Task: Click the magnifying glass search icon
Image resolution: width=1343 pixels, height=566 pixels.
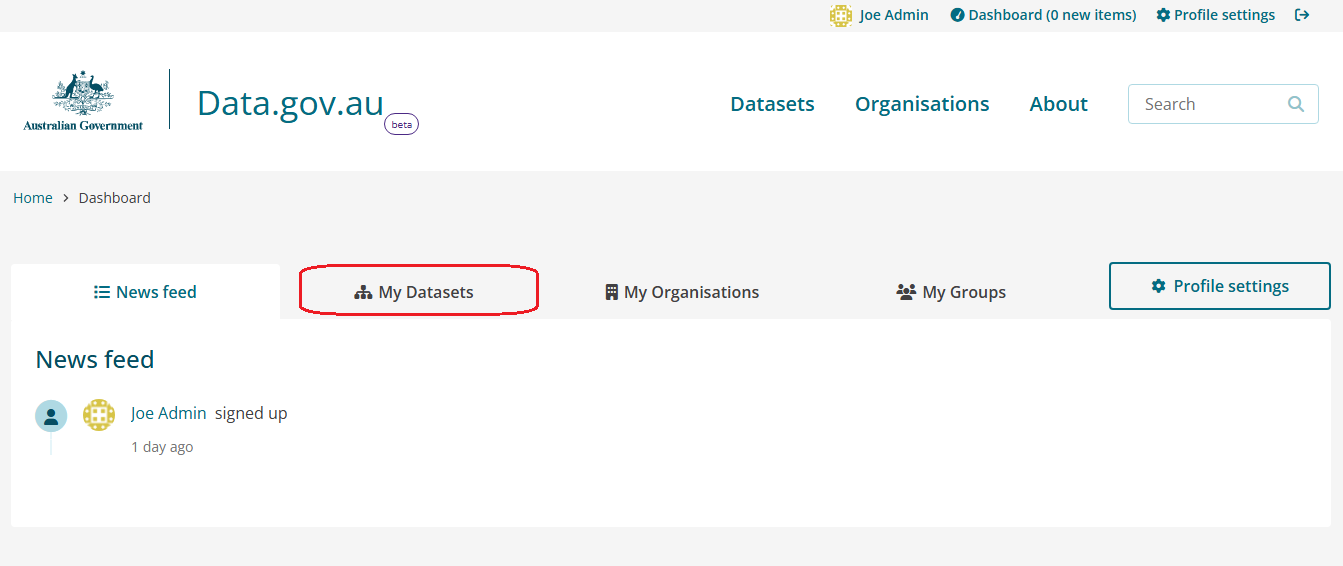Action: tap(1296, 104)
